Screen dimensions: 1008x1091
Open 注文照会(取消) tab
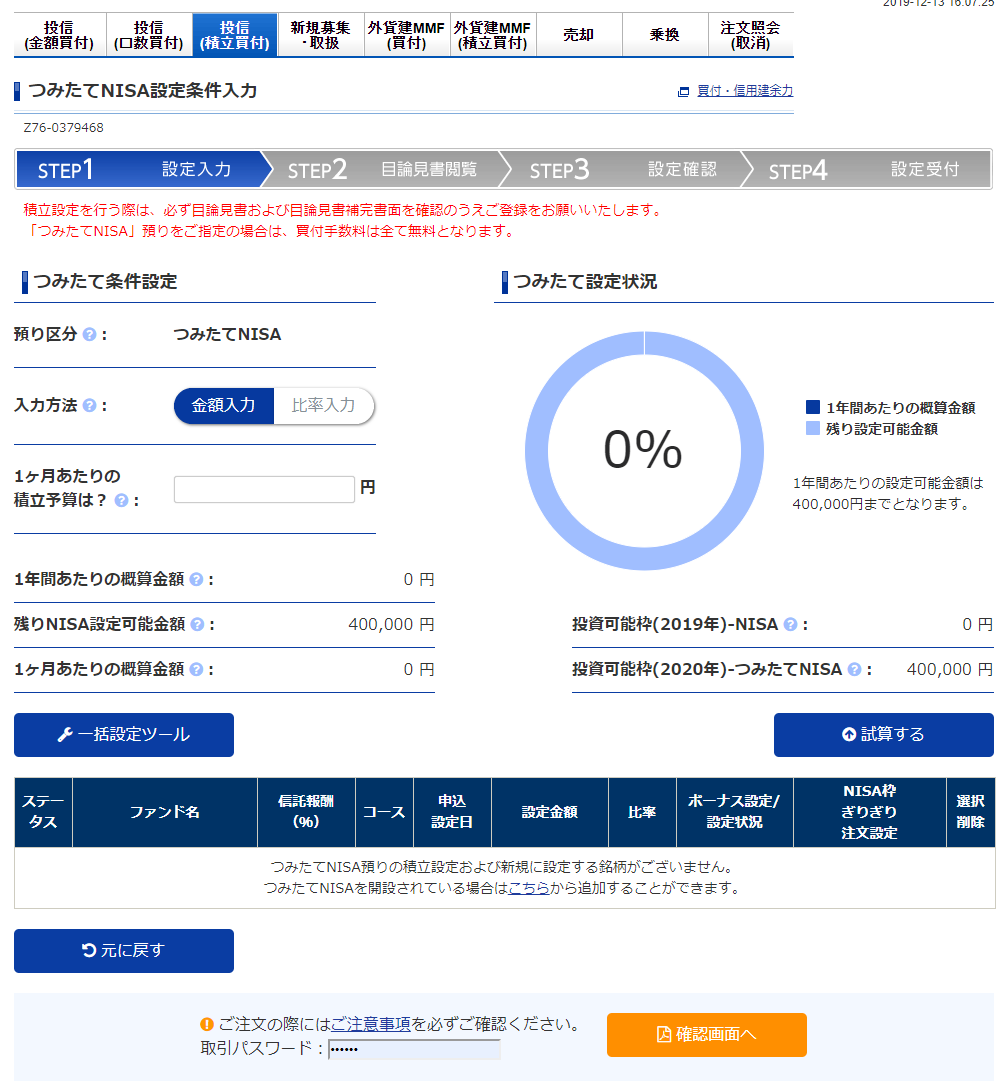tap(751, 35)
